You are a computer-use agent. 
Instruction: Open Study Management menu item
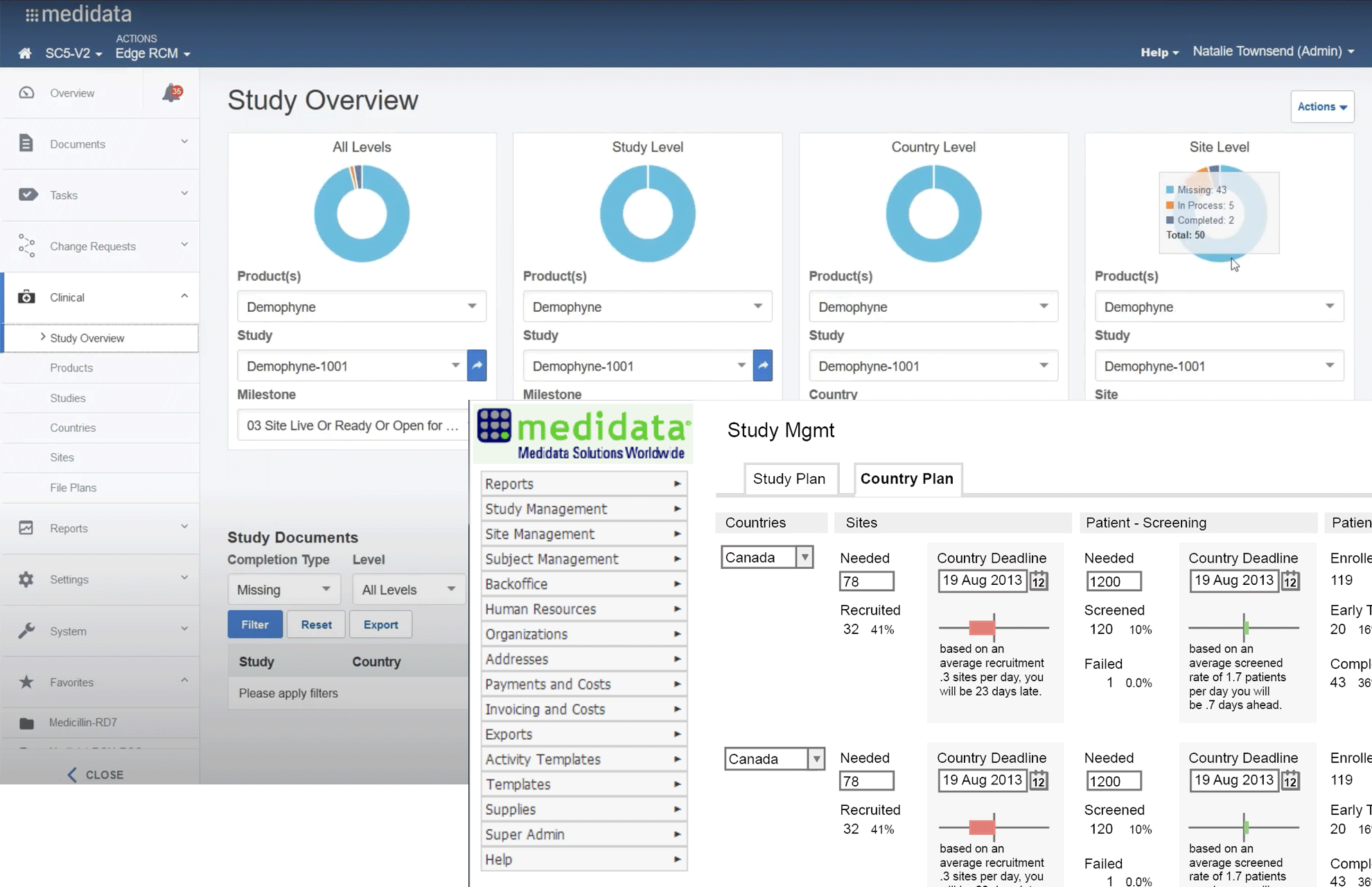point(583,509)
